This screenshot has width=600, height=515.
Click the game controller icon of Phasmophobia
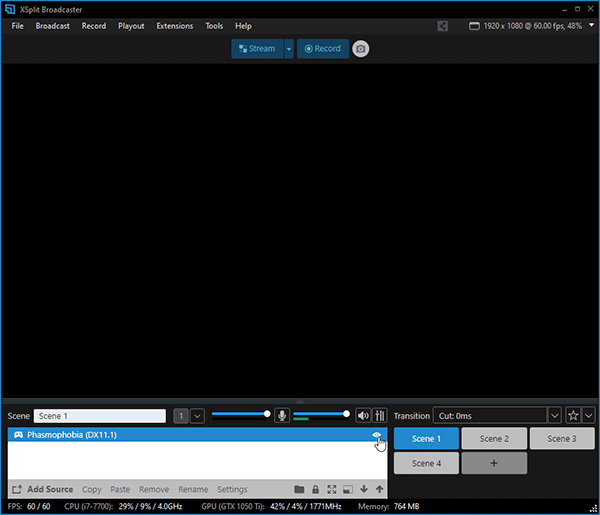coord(18,435)
